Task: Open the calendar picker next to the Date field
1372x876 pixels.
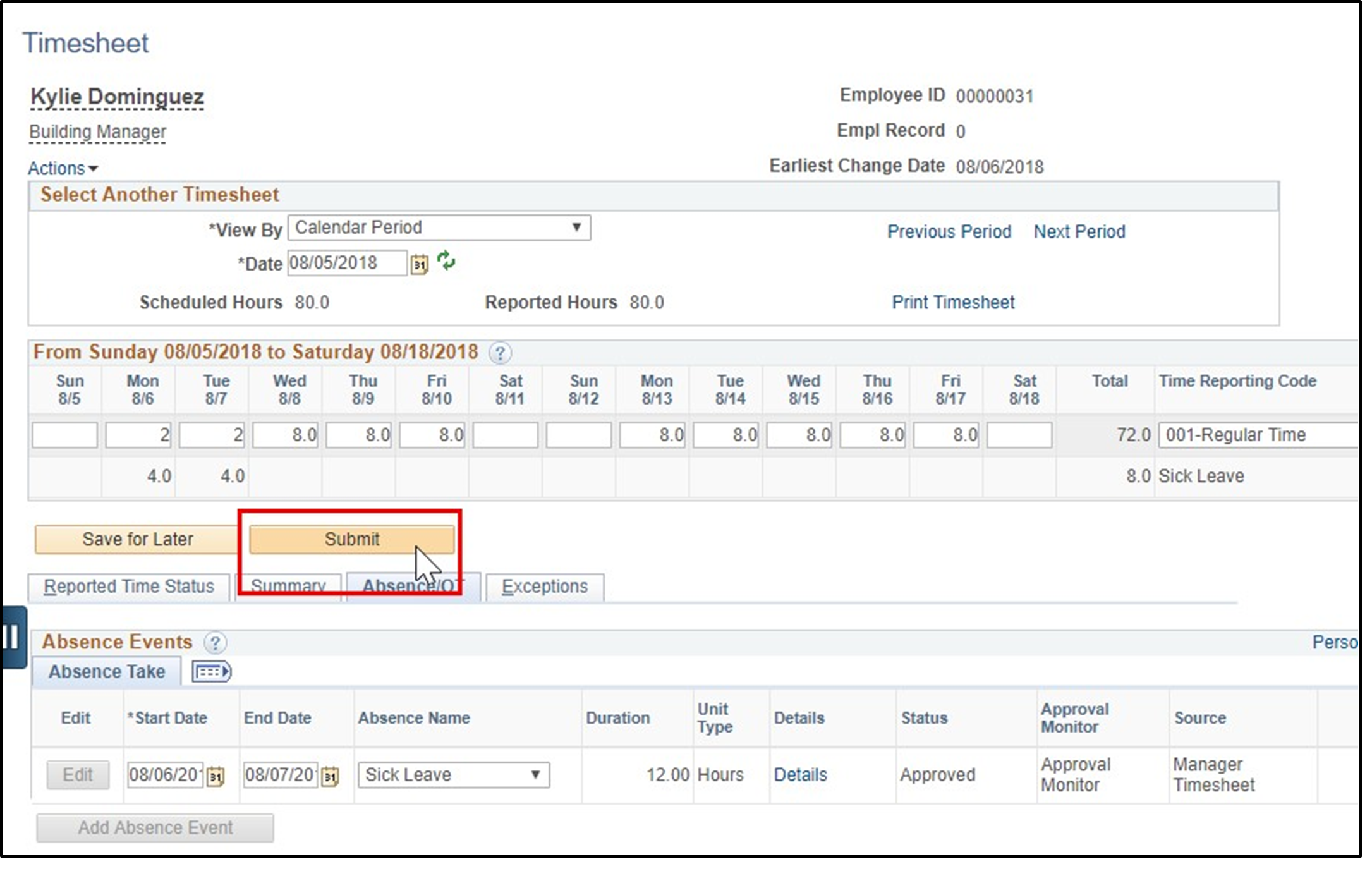Action: [x=418, y=263]
